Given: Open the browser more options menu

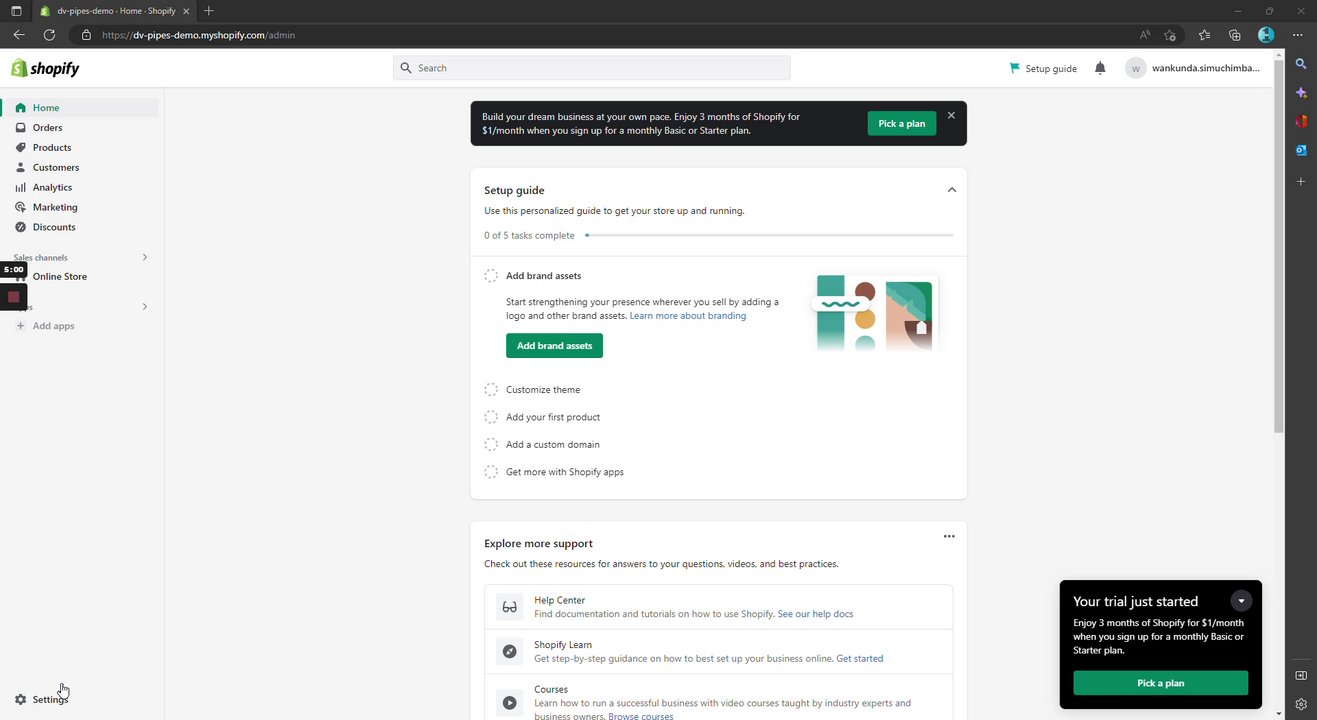Looking at the screenshot, I should (x=1298, y=35).
